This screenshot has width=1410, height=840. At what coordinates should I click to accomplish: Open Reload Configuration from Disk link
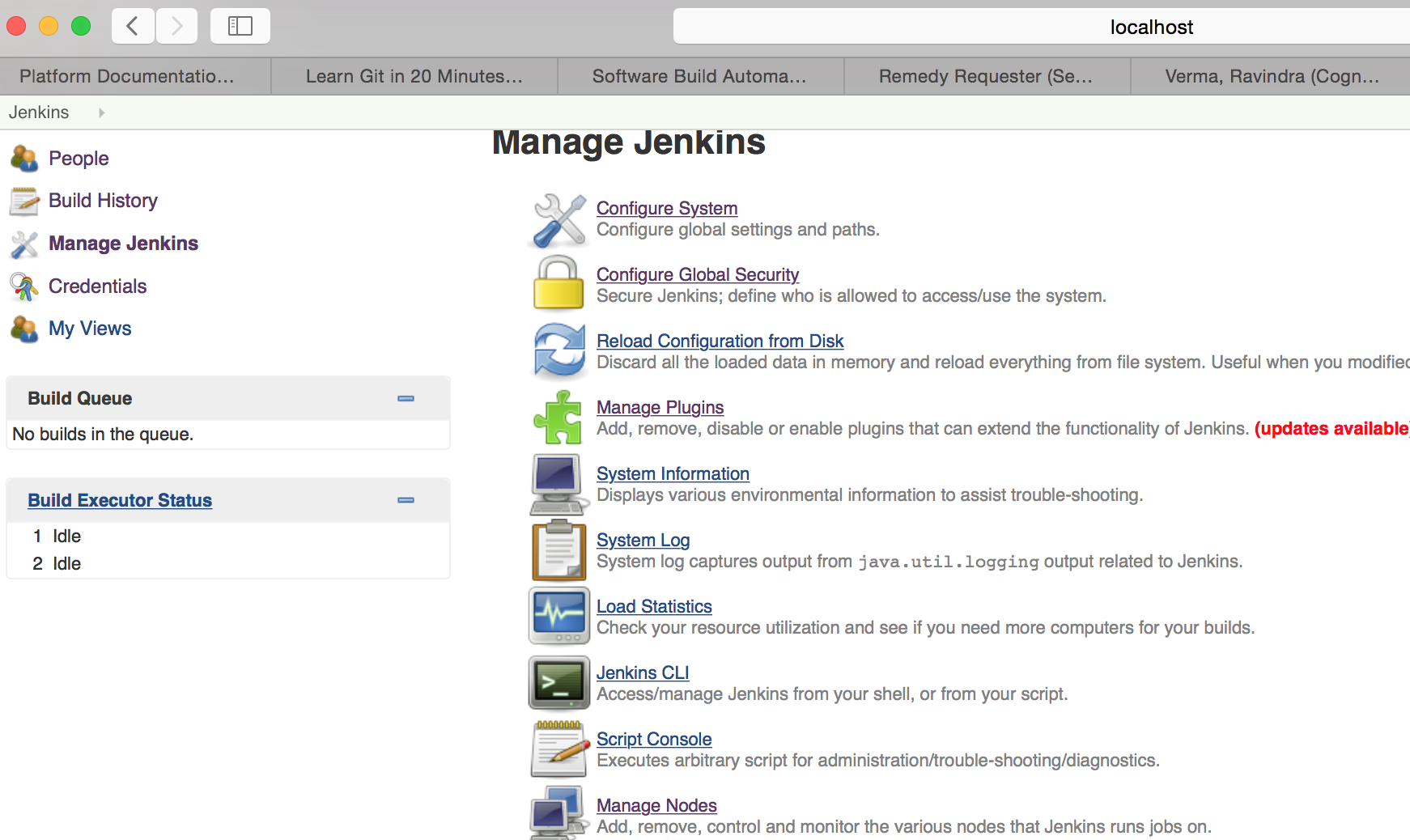click(x=720, y=342)
